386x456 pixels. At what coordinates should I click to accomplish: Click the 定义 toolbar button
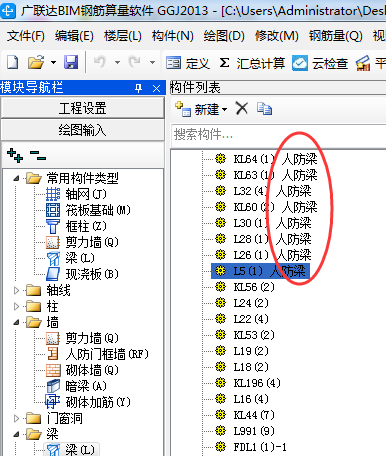[x=188, y=63]
